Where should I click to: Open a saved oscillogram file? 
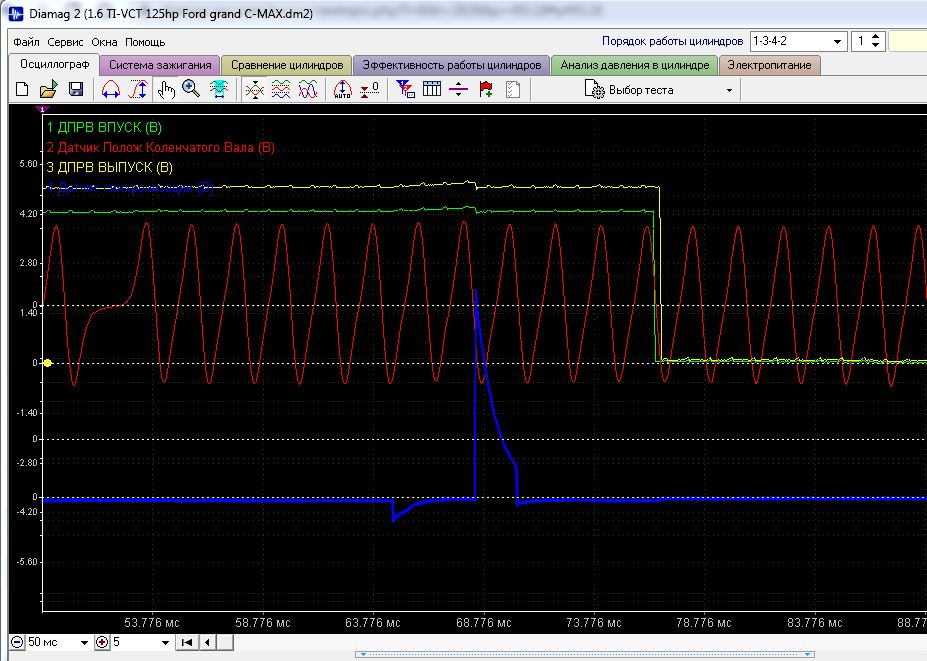click(48, 89)
